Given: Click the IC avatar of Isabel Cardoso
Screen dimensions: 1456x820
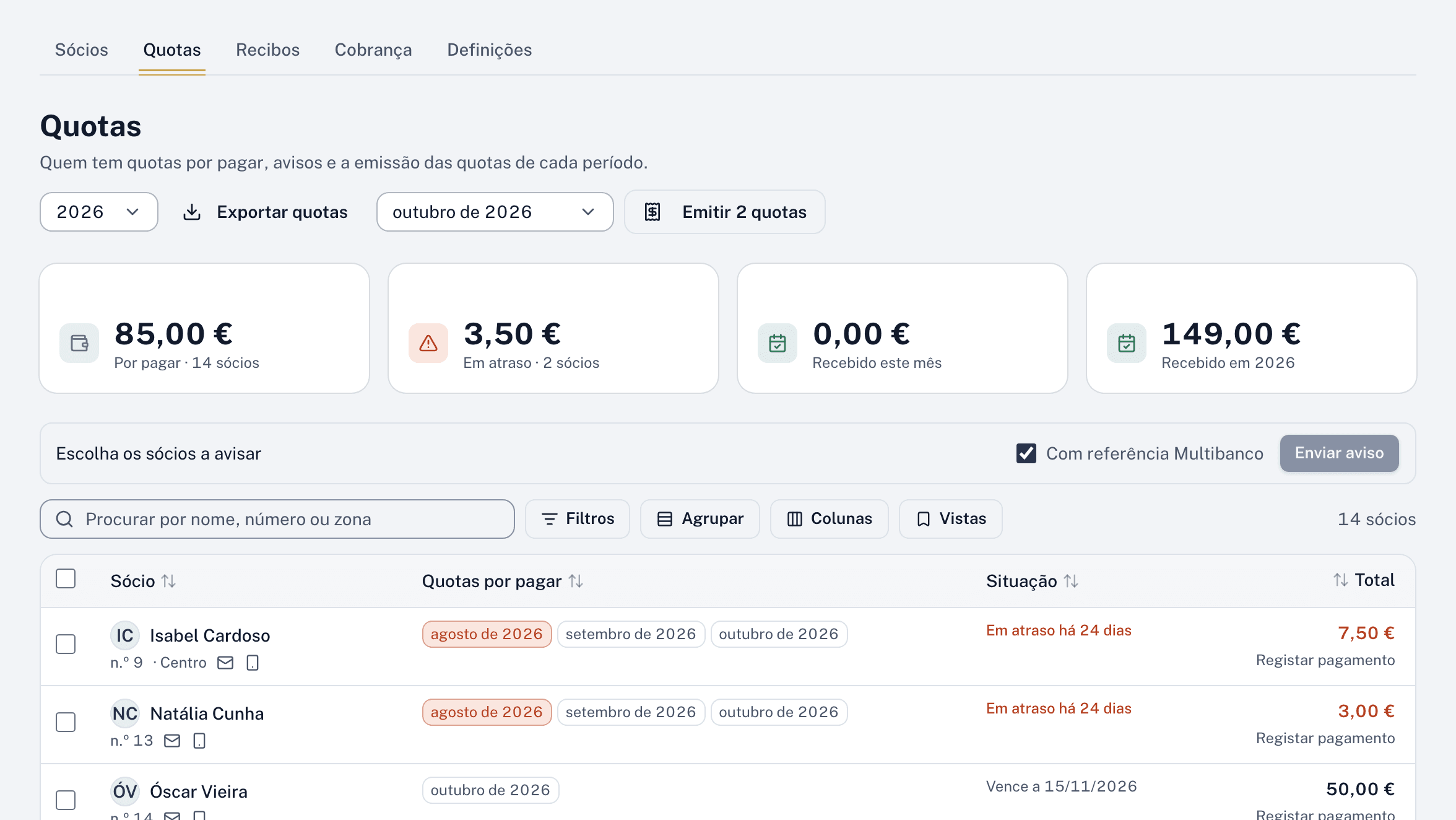Looking at the screenshot, I should 125,635.
